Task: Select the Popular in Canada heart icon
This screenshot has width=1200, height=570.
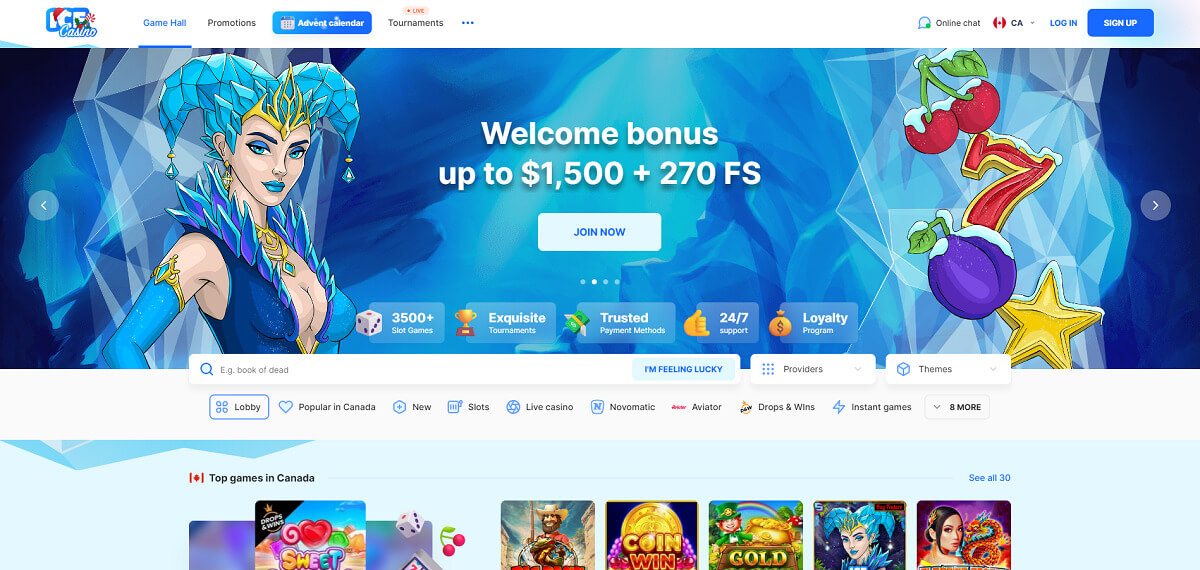Action: (286, 407)
